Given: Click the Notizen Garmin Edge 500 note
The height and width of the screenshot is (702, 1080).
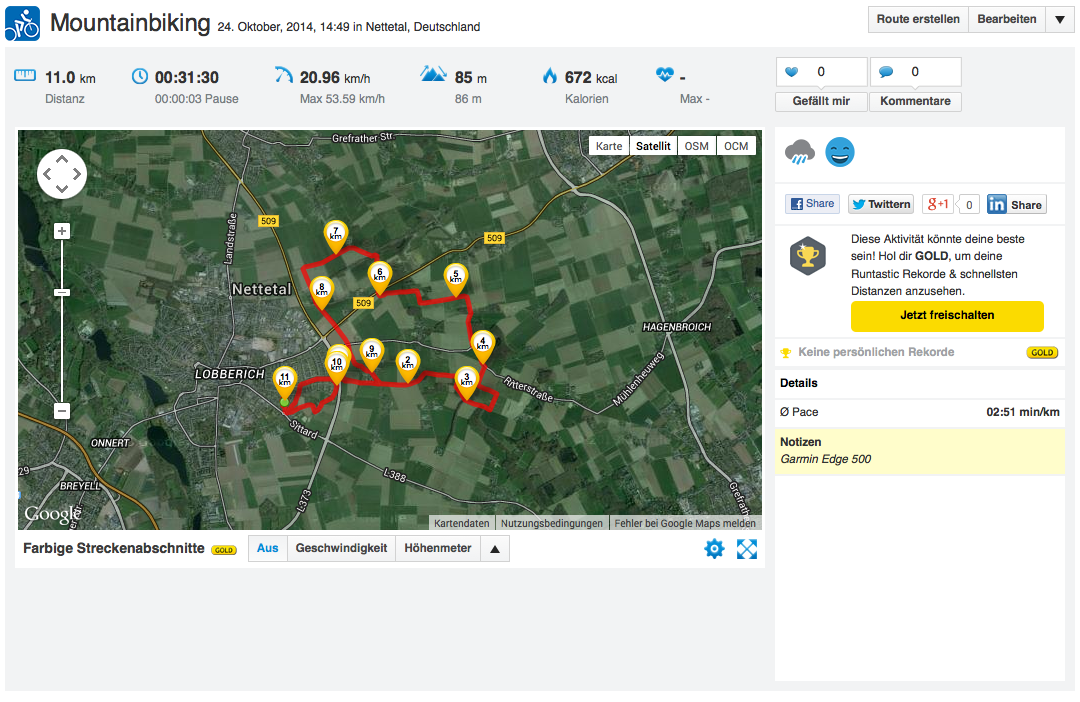Looking at the screenshot, I should [x=920, y=451].
